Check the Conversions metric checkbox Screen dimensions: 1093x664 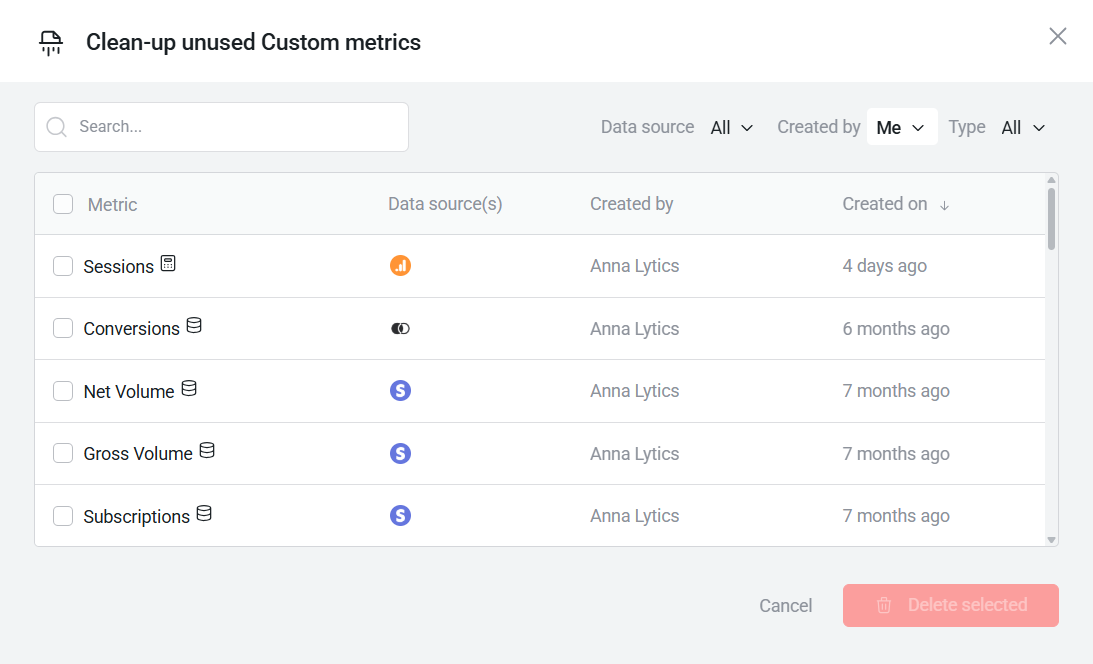tap(63, 328)
